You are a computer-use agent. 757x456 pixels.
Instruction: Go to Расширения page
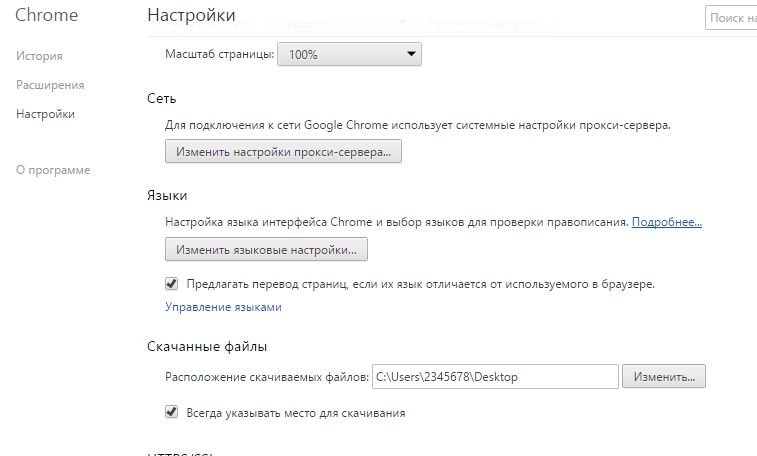50,85
